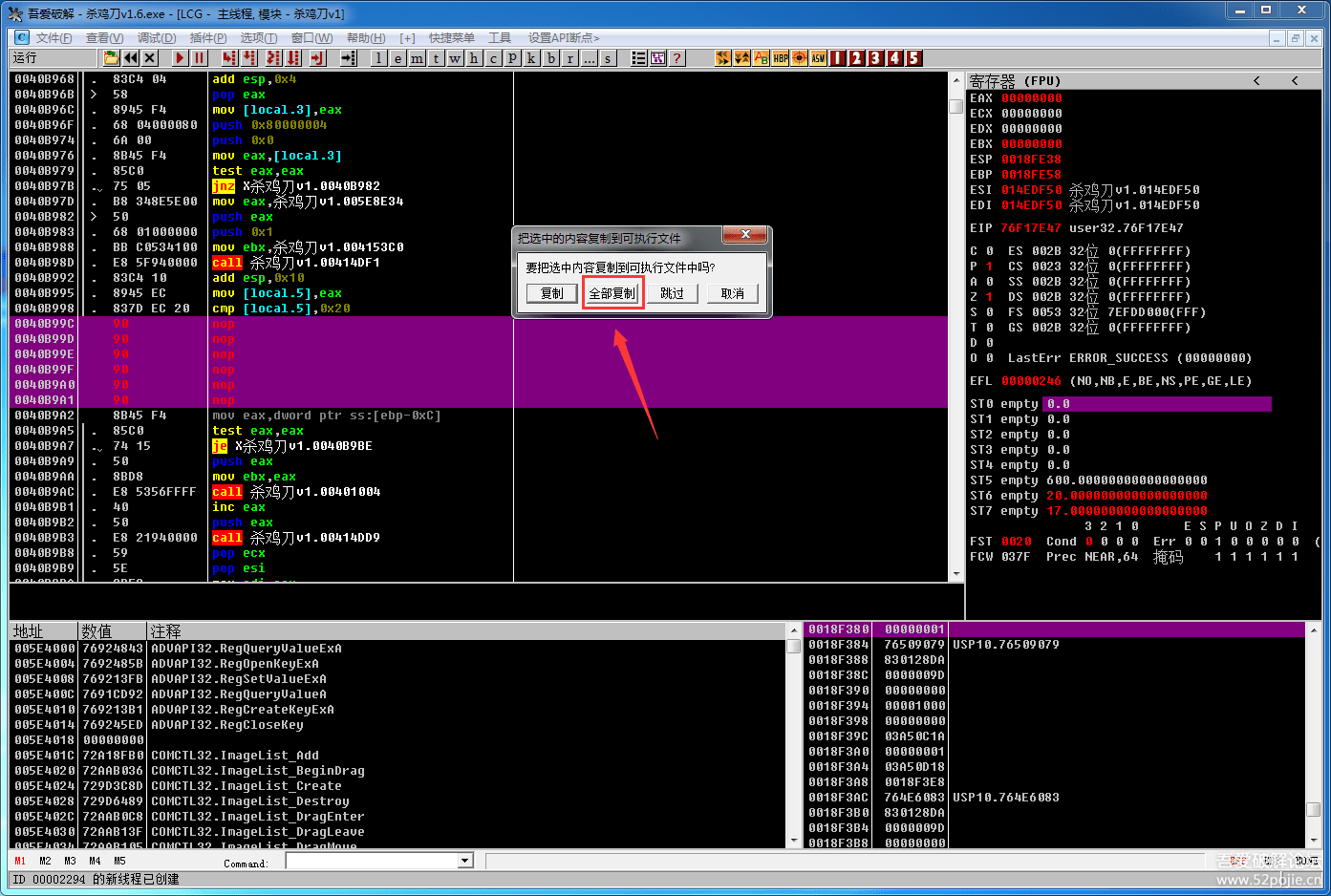Switch to the M5 memory tab
Viewport: 1331px width, 896px height.
[119, 861]
